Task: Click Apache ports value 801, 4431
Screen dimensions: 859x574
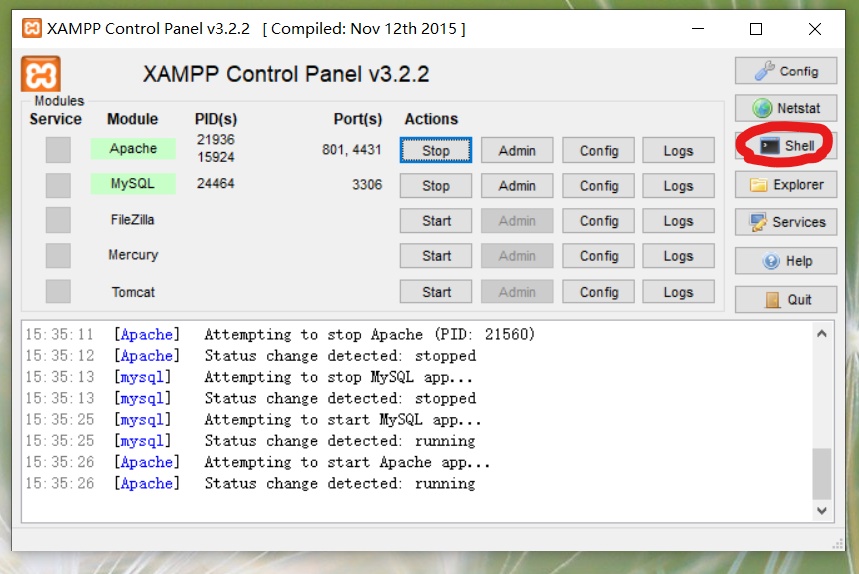Action: pos(351,150)
